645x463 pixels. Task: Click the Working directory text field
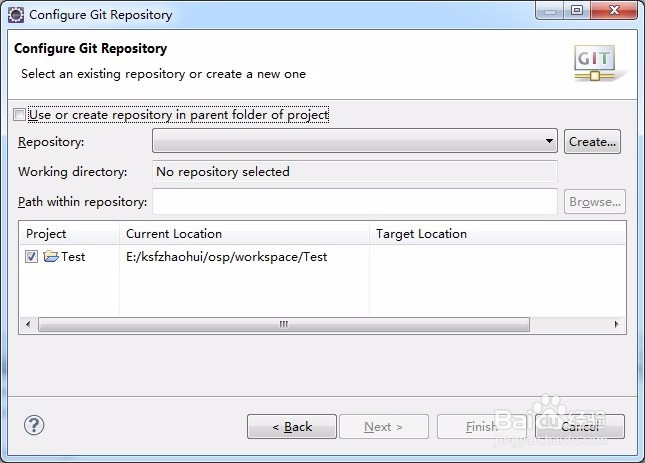tap(355, 171)
